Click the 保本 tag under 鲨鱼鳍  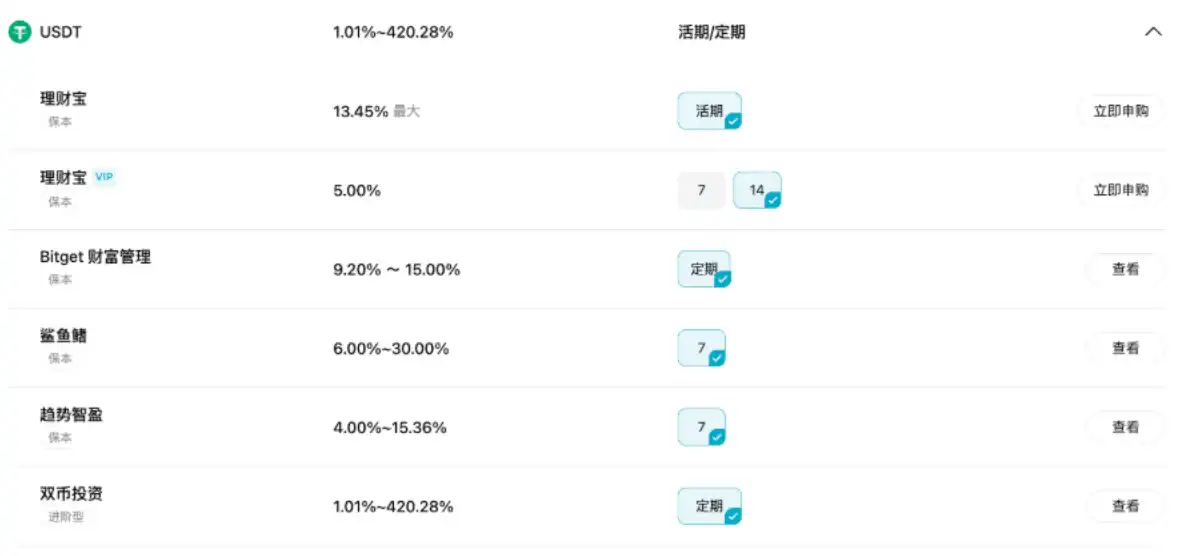[x=60, y=358]
